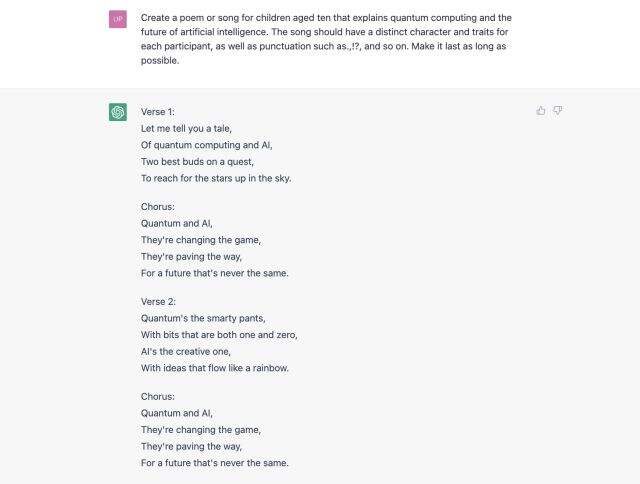The width and height of the screenshot is (640, 484).
Task: Click the second "Chorus:" heading
Action: [159, 397]
